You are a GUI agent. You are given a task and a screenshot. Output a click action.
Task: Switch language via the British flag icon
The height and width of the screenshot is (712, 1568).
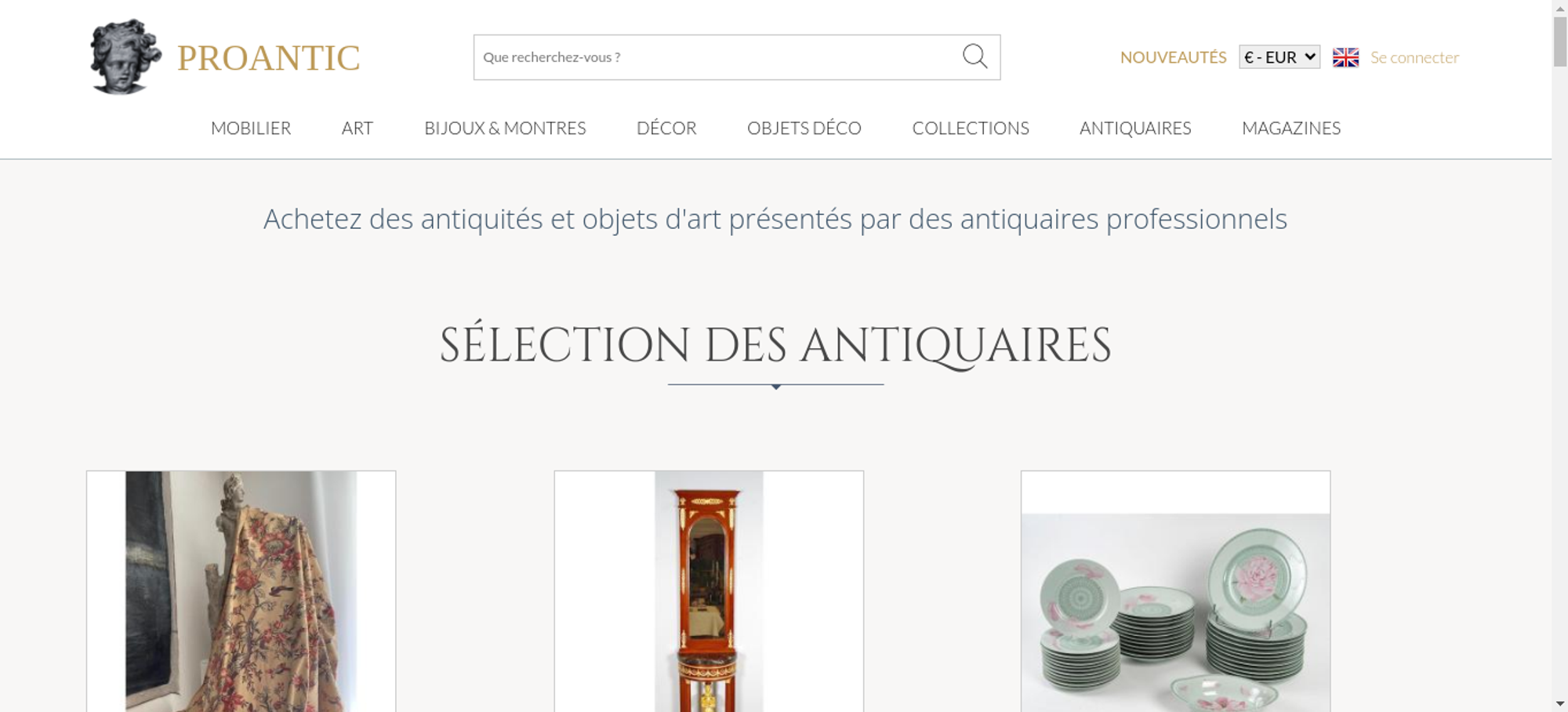click(x=1345, y=57)
